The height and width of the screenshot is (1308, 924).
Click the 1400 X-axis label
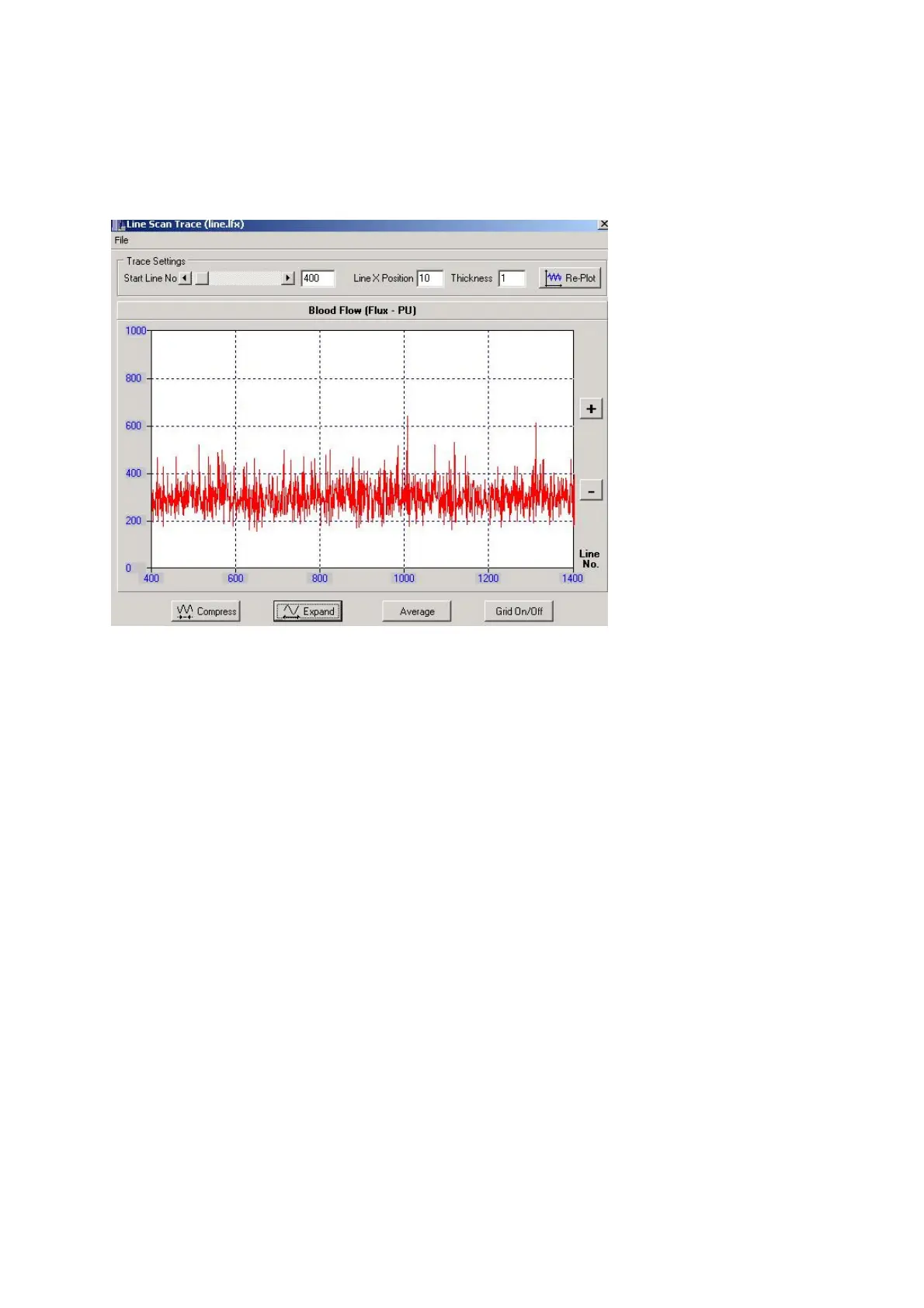[572, 578]
